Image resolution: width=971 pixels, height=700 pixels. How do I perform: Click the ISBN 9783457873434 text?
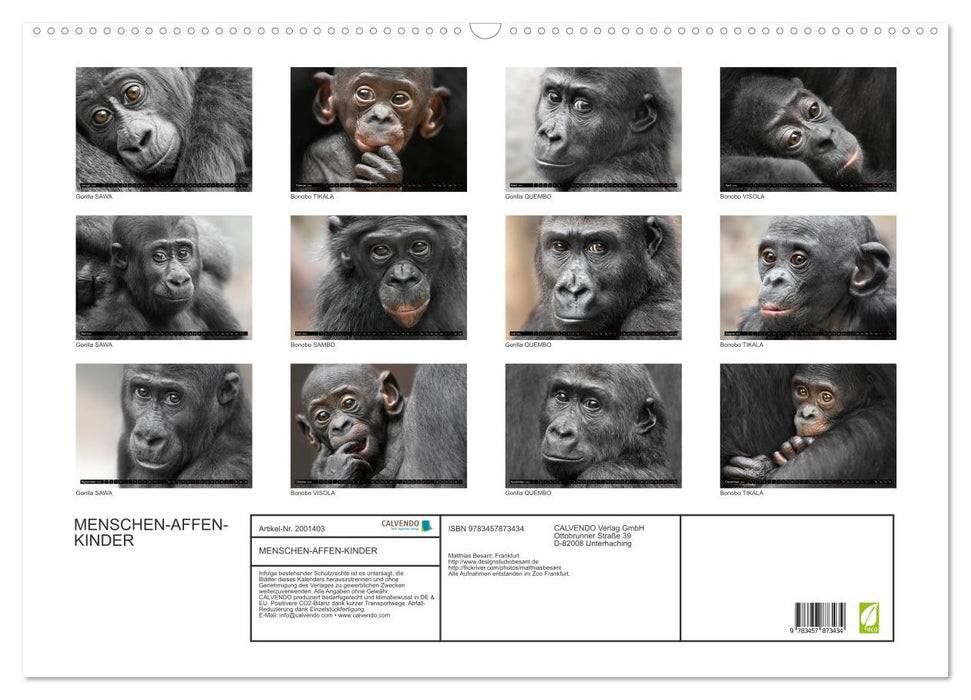tap(486, 528)
